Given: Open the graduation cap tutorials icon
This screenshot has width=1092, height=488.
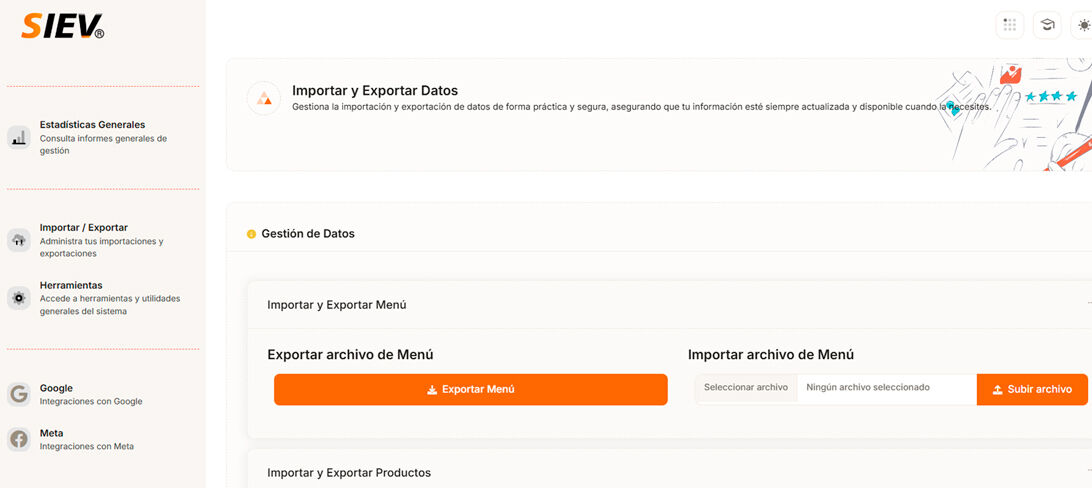Looking at the screenshot, I should tap(1047, 25).
